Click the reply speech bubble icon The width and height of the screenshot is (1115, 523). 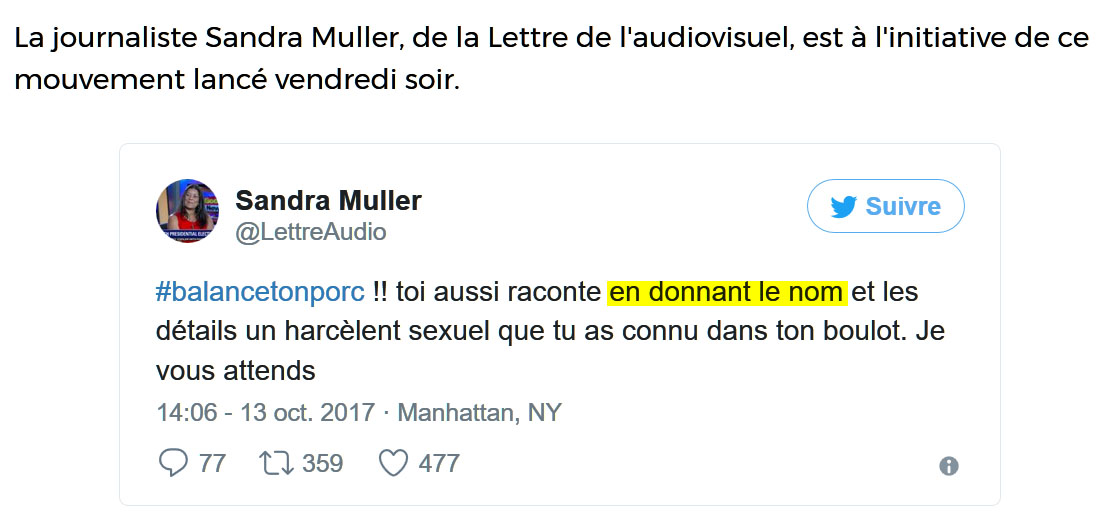[173, 463]
